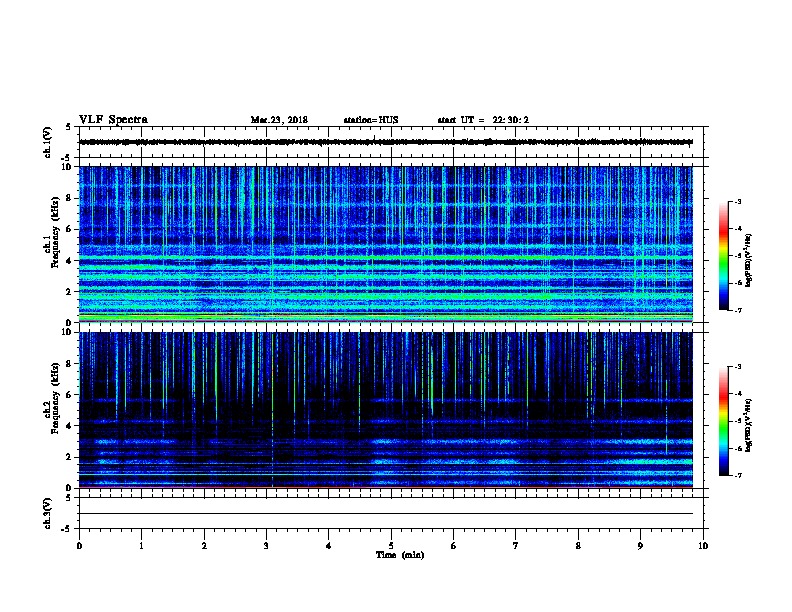Click the "-7" label on ch.1 color bar

pos(737,311)
